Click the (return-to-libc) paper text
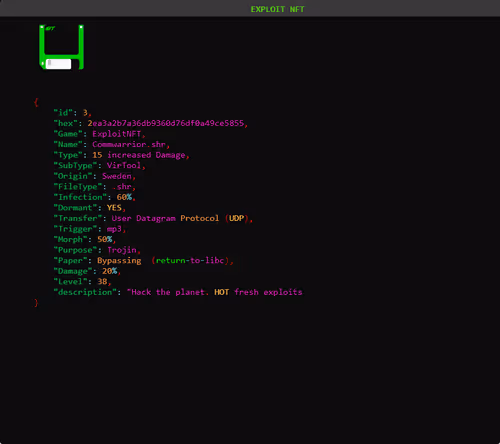The image size is (500, 444). pos(190,261)
